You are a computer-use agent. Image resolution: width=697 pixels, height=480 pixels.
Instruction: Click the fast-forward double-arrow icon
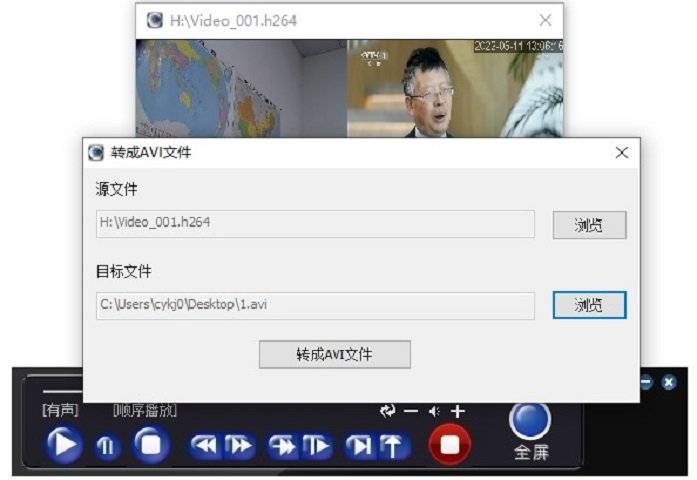(x=239, y=446)
